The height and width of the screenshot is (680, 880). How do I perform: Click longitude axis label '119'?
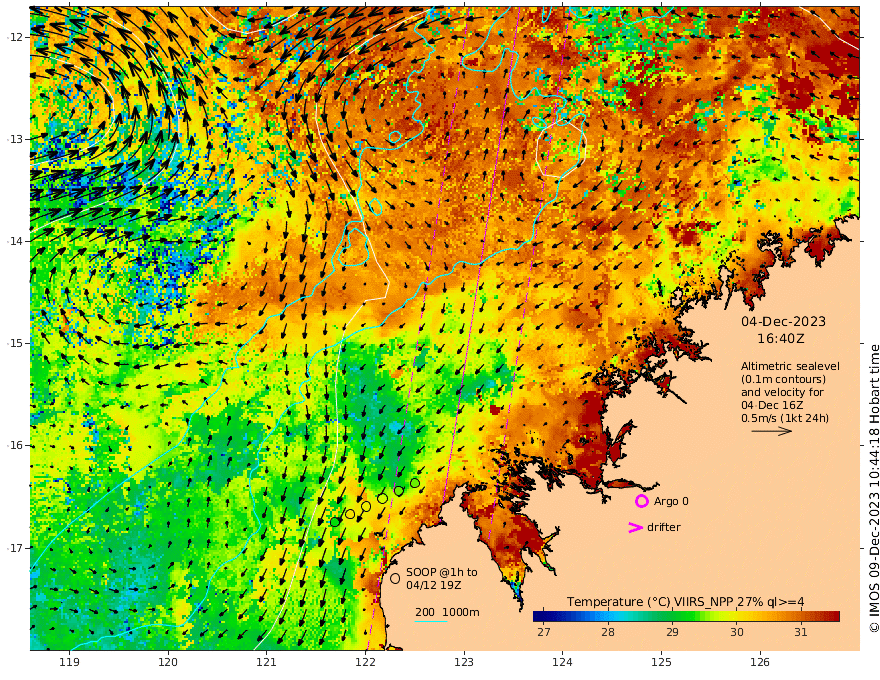coord(69,663)
